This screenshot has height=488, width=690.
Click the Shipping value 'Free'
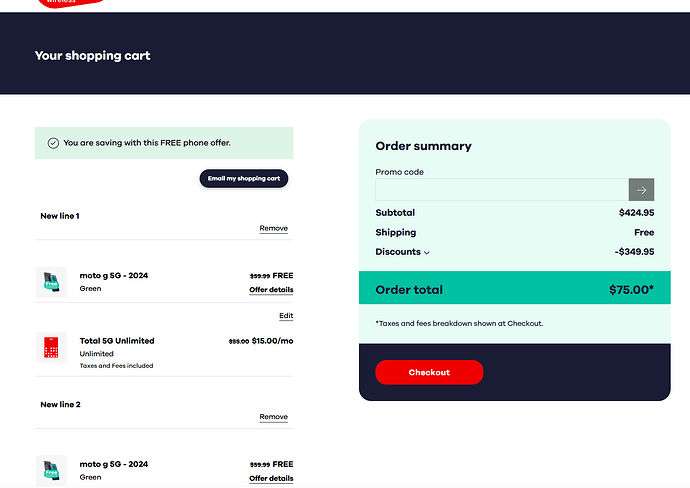pos(644,232)
